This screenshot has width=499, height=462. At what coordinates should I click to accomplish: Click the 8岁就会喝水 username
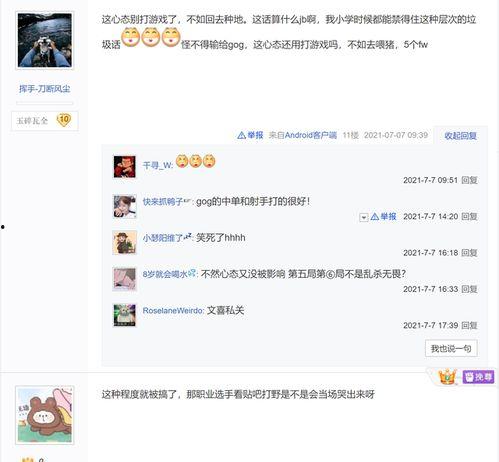(x=165, y=274)
